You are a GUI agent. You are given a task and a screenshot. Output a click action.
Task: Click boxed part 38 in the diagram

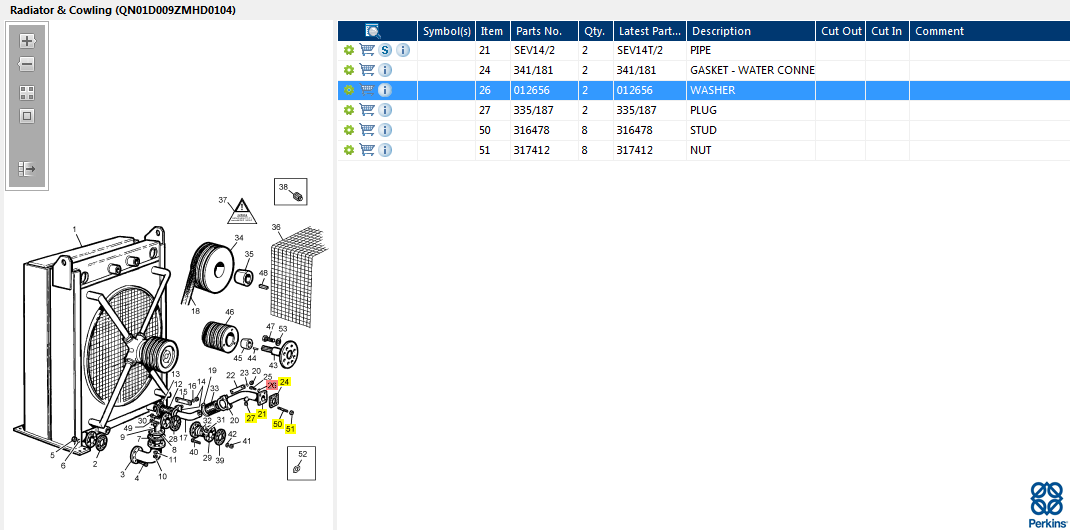(291, 192)
